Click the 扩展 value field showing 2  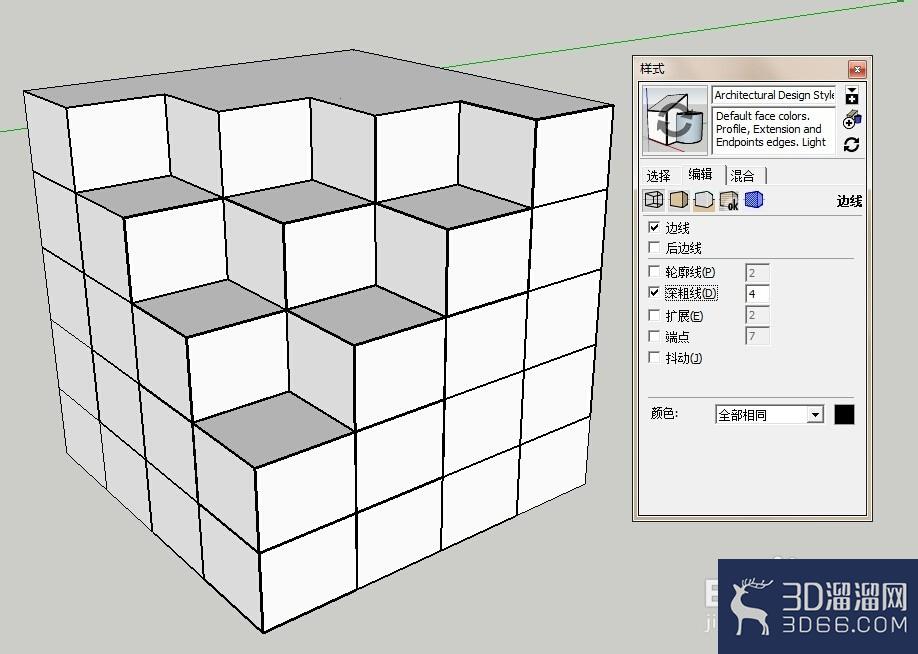pyautogui.click(x=757, y=315)
